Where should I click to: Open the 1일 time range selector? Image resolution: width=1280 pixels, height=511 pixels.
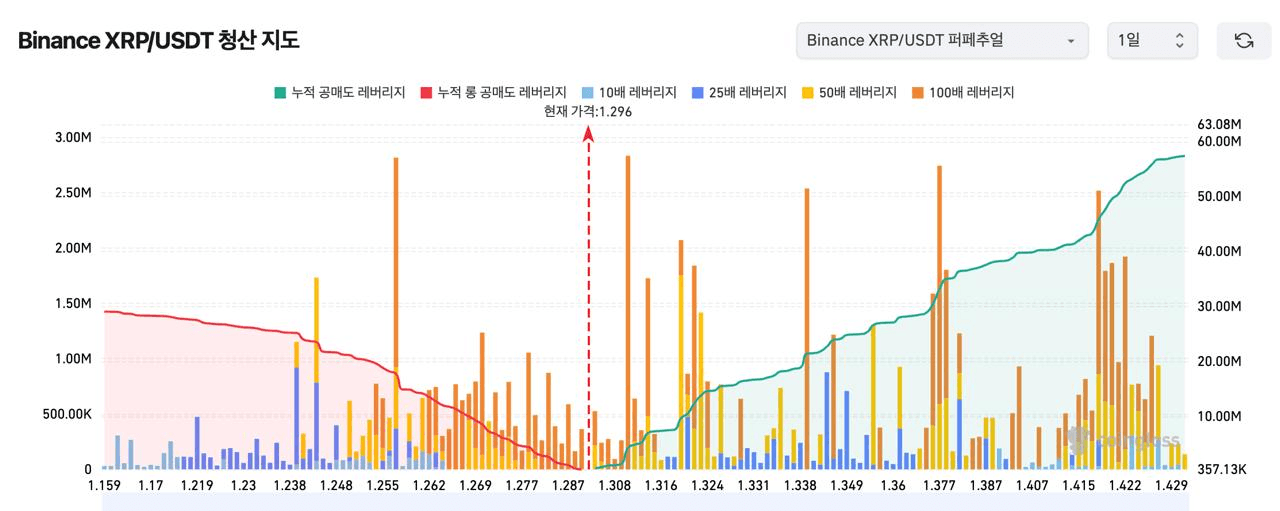[1151, 41]
